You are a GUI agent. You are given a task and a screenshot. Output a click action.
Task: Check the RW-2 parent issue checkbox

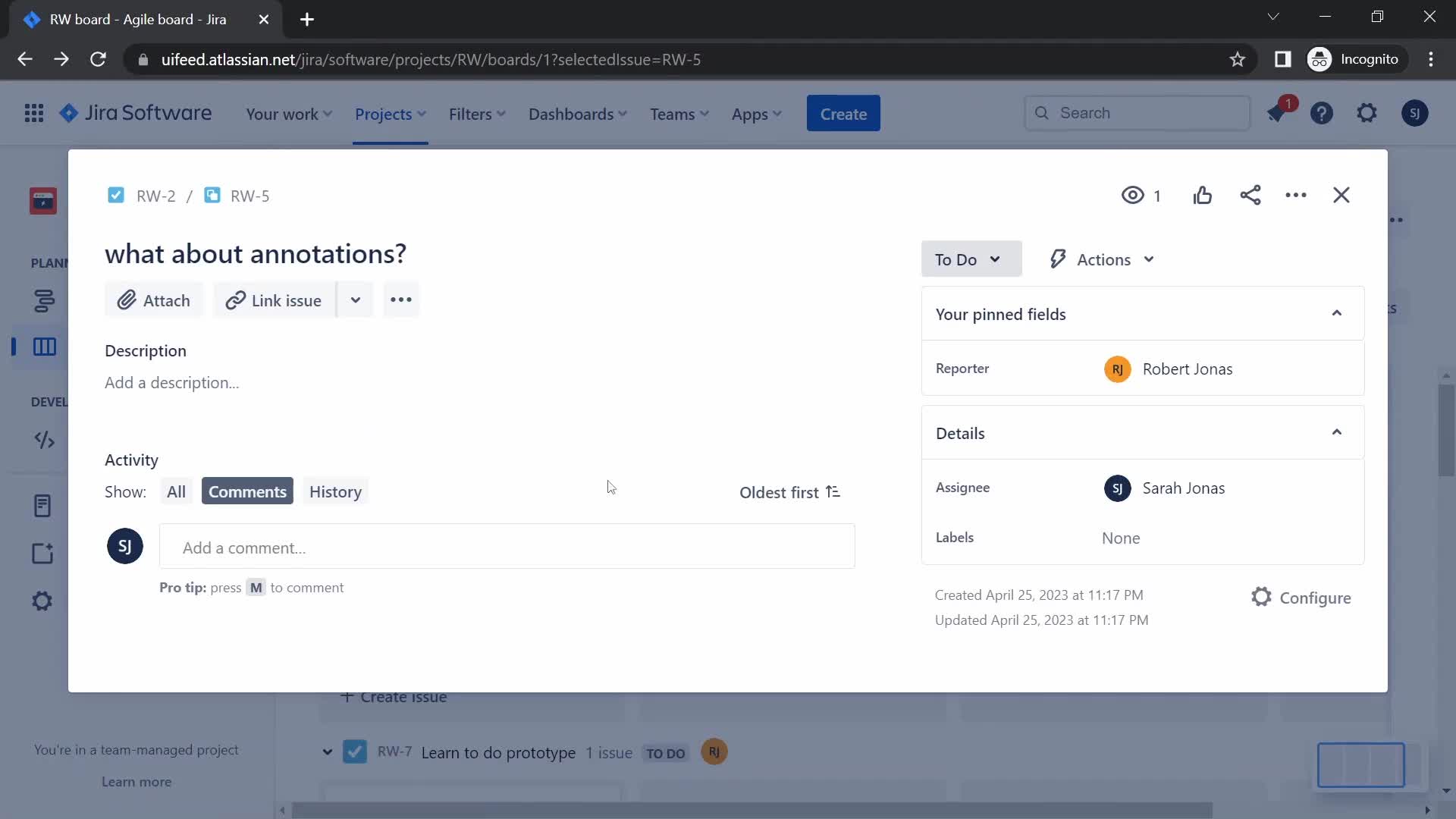pos(115,195)
